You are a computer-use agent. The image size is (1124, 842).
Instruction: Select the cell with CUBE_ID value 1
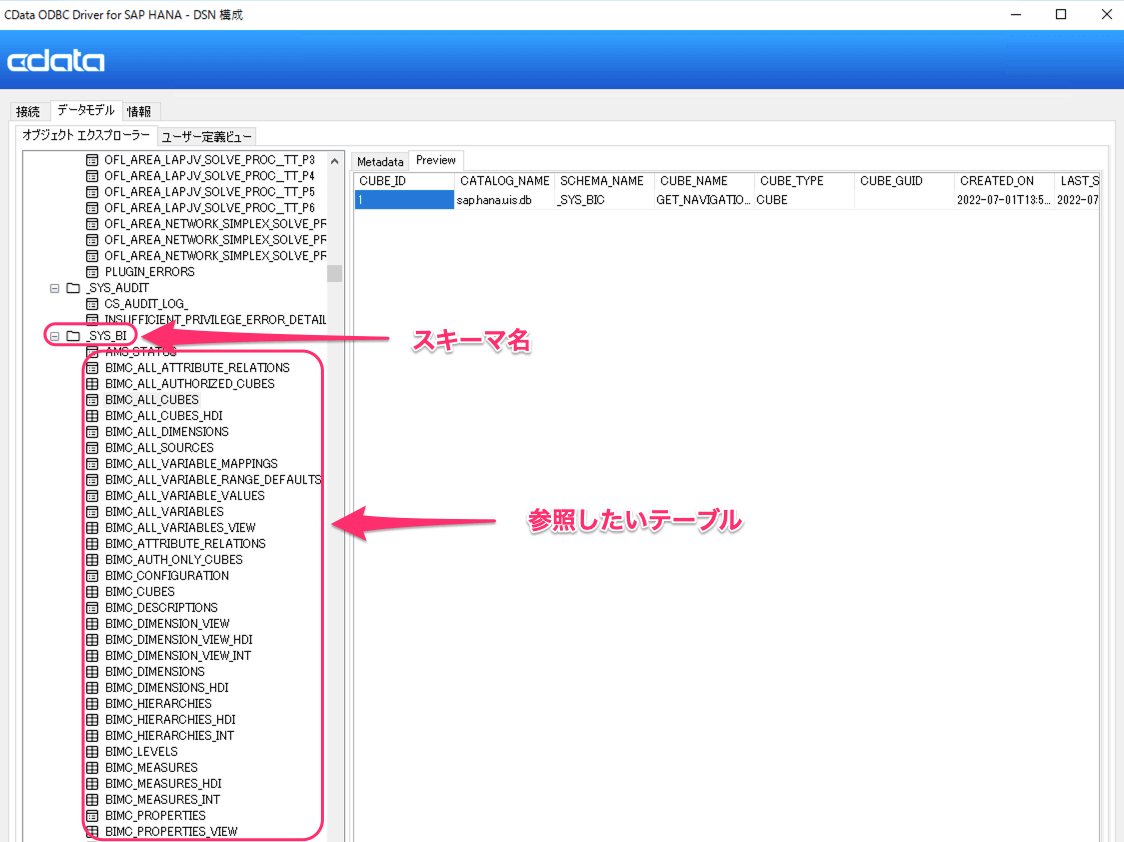(404, 200)
